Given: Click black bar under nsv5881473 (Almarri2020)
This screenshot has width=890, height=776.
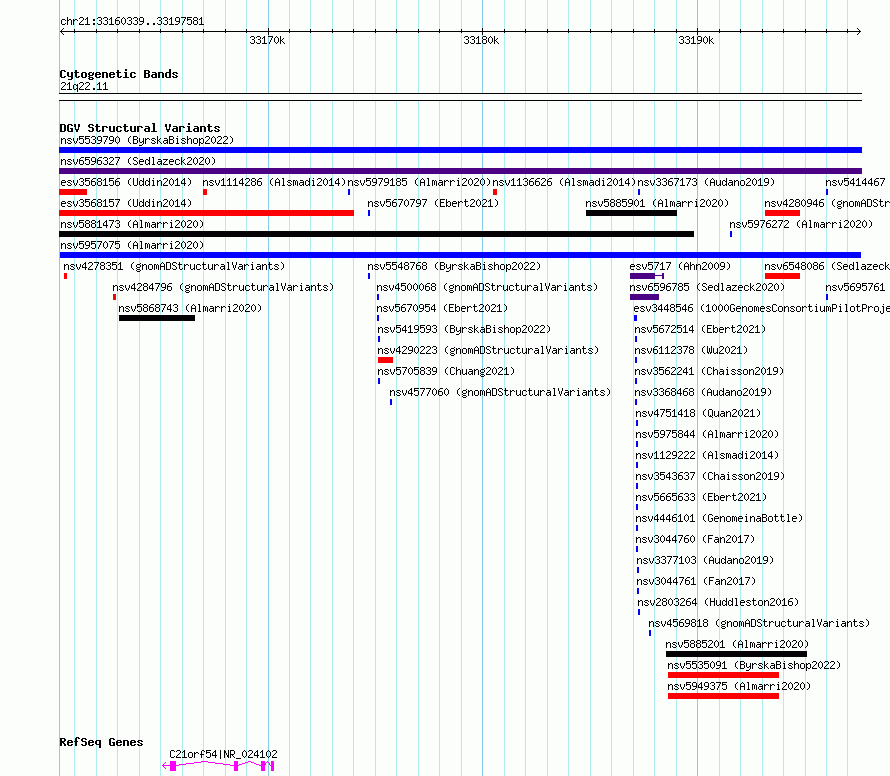Looking at the screenshot, I should 376,234.
